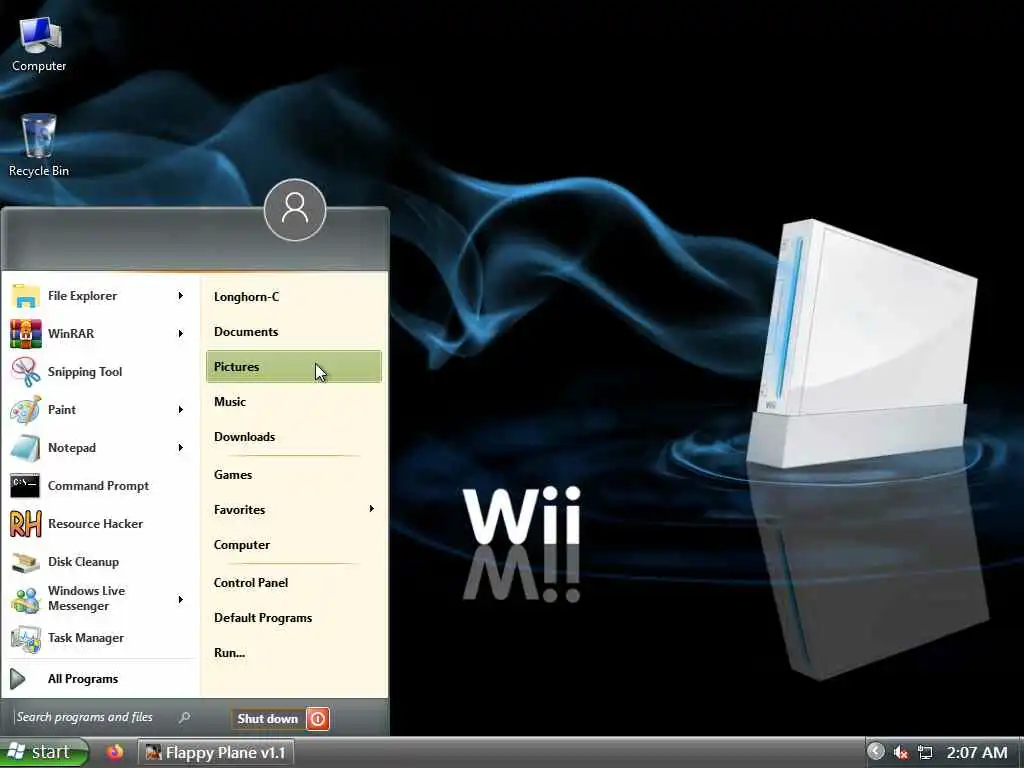Viewport: 1024px width, 768px height.
Task: Open Control Panel
Action: coord(294,583)
